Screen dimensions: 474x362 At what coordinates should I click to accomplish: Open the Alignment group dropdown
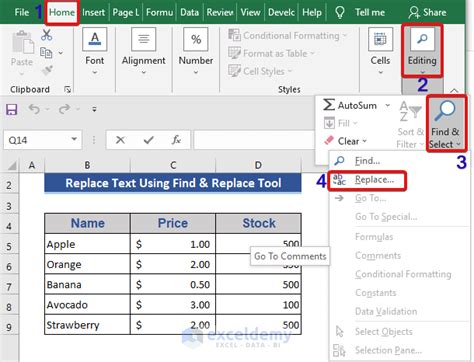(144, 51)
